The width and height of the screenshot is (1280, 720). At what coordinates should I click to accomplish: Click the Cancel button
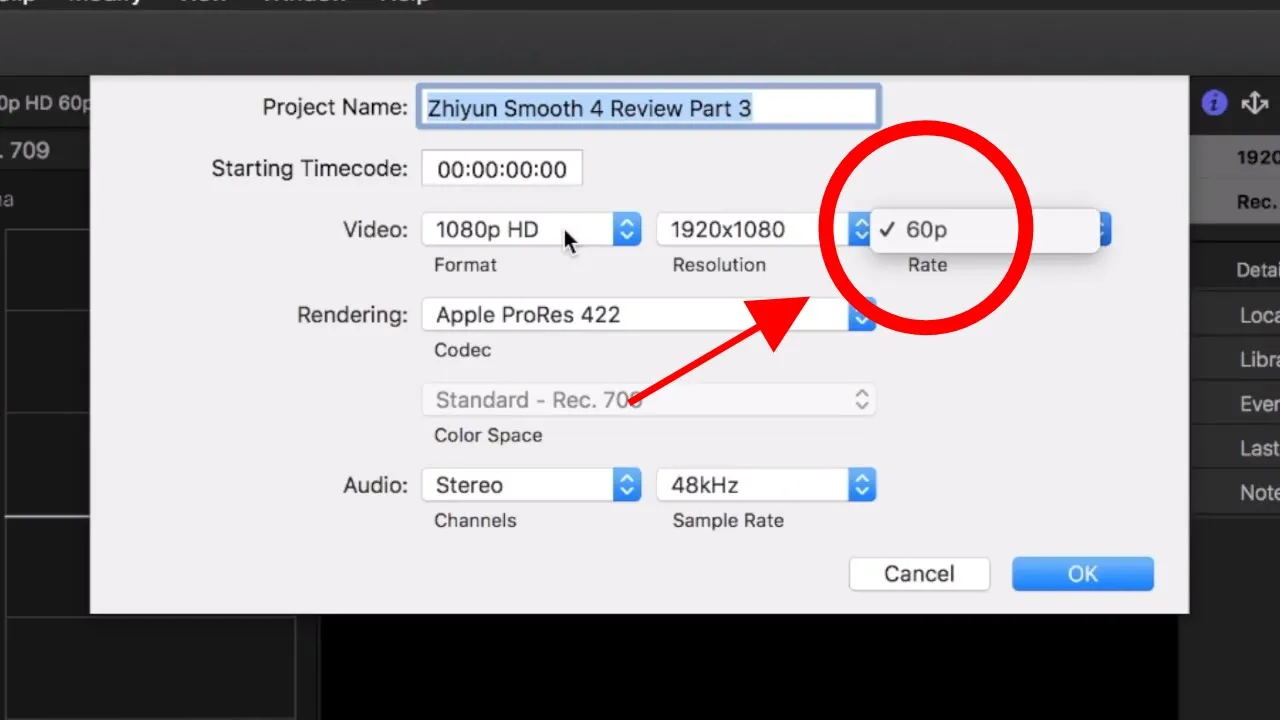(919, 574)
